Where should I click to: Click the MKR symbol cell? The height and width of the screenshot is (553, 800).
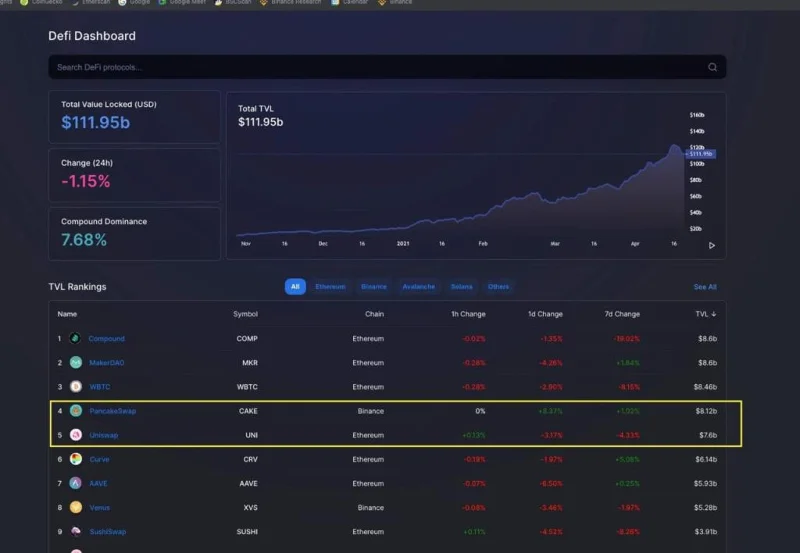coord(249,363)
